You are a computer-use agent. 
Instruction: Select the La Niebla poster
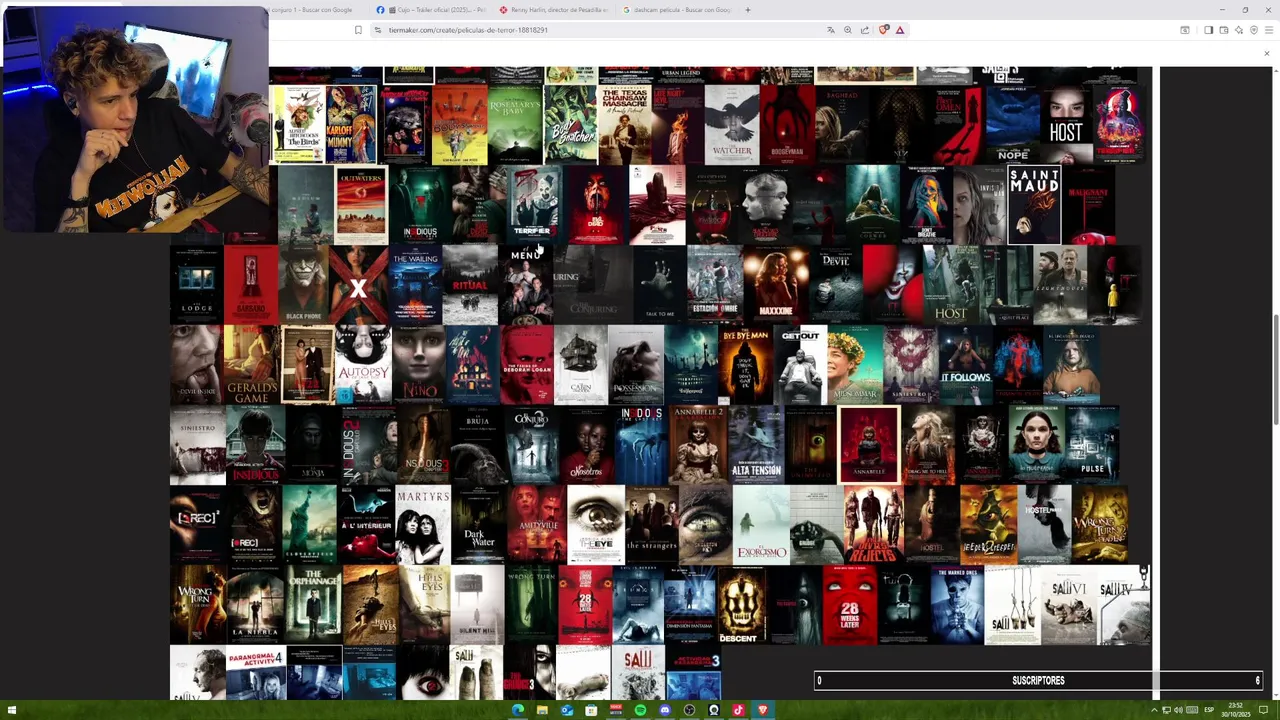click(x=255, y=605)
